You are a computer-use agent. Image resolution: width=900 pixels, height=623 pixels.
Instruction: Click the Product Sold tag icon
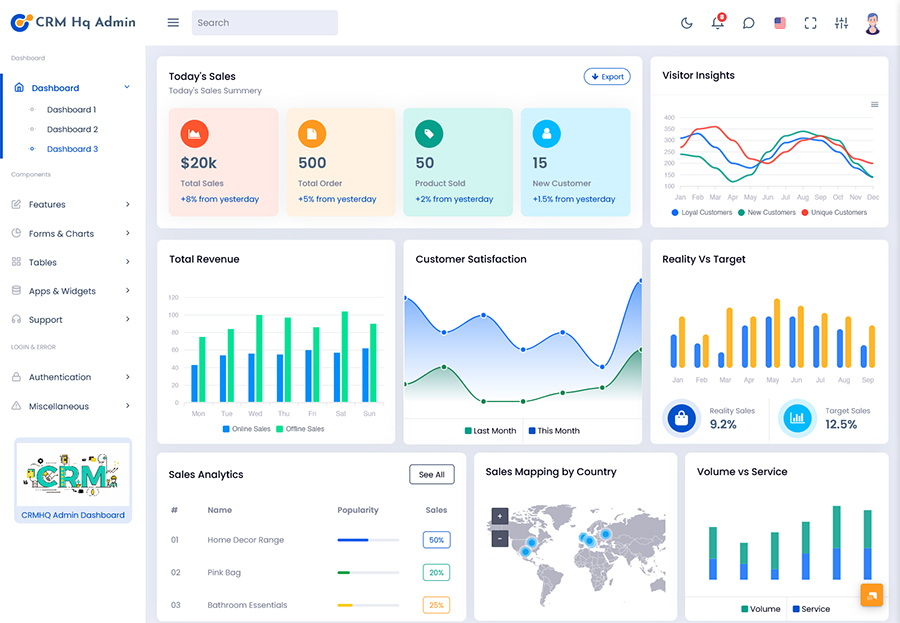(x=429, y=134)
